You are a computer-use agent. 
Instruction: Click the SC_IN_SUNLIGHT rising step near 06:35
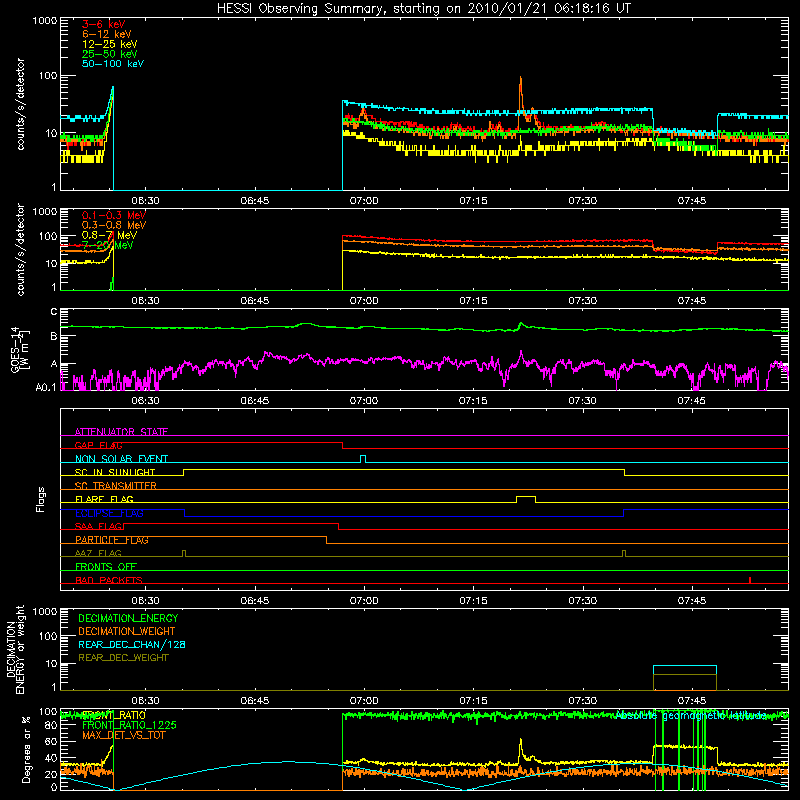(184, 472)
